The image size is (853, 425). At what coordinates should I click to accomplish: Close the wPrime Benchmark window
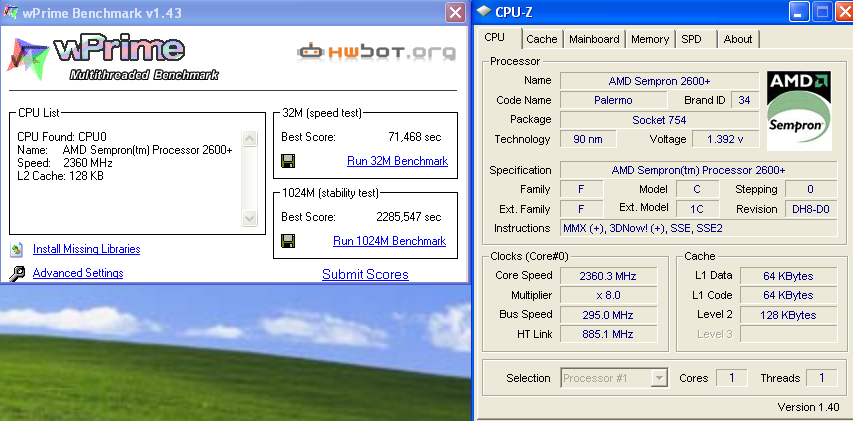click(455, 13)
